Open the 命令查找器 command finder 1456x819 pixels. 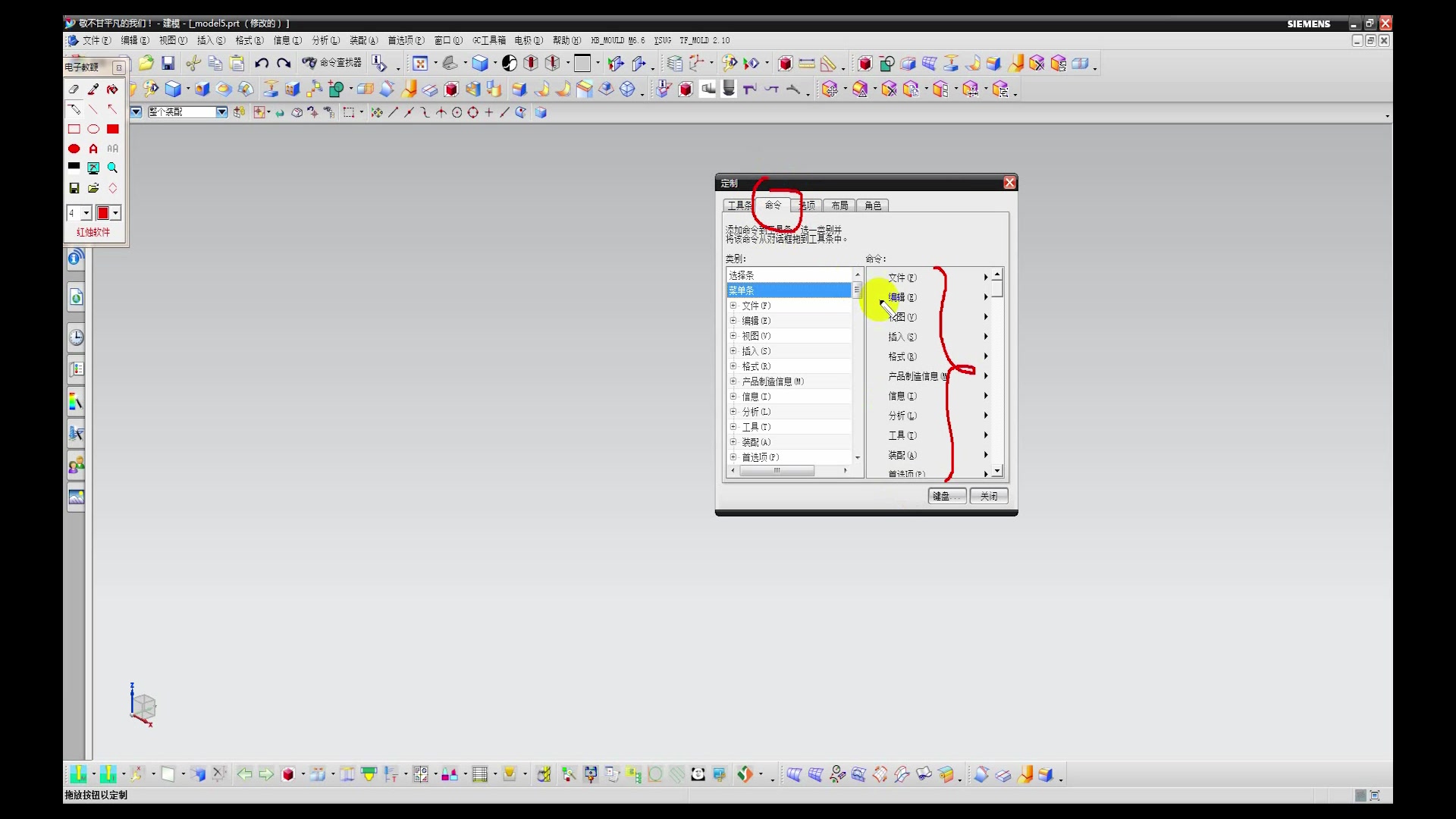332,63
